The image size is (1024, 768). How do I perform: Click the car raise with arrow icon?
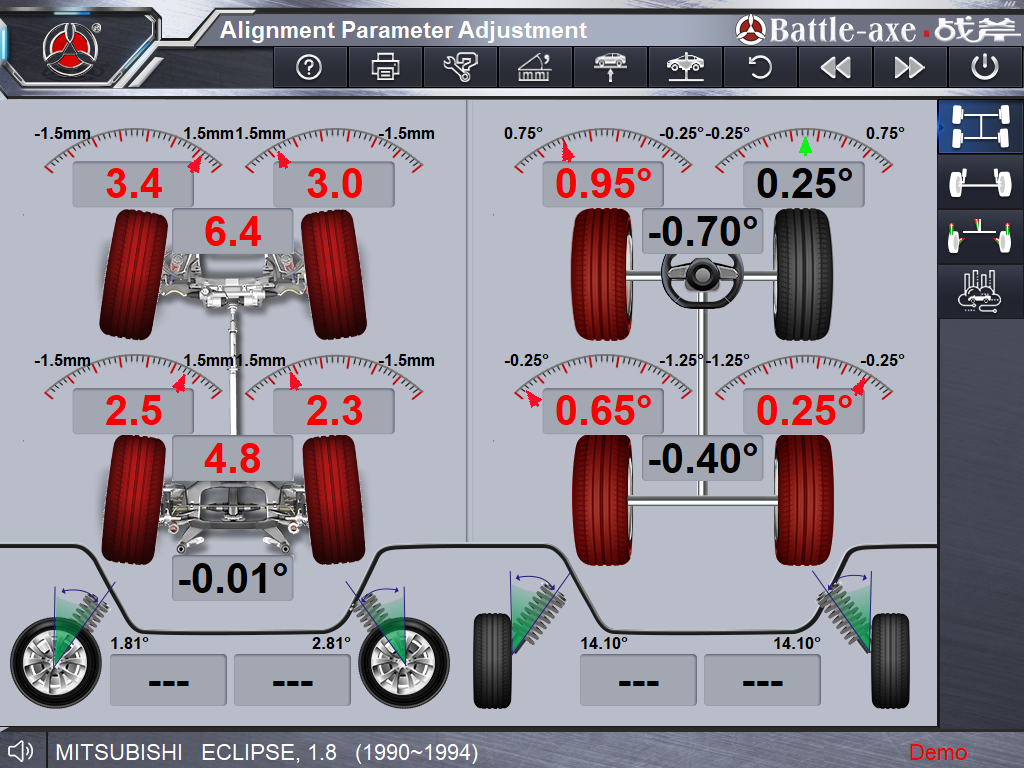tap(610, 68)
